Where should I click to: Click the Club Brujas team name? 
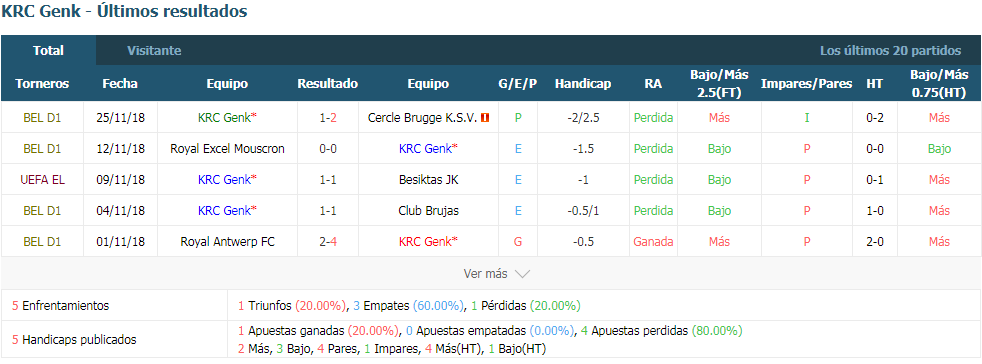[428, 211]
